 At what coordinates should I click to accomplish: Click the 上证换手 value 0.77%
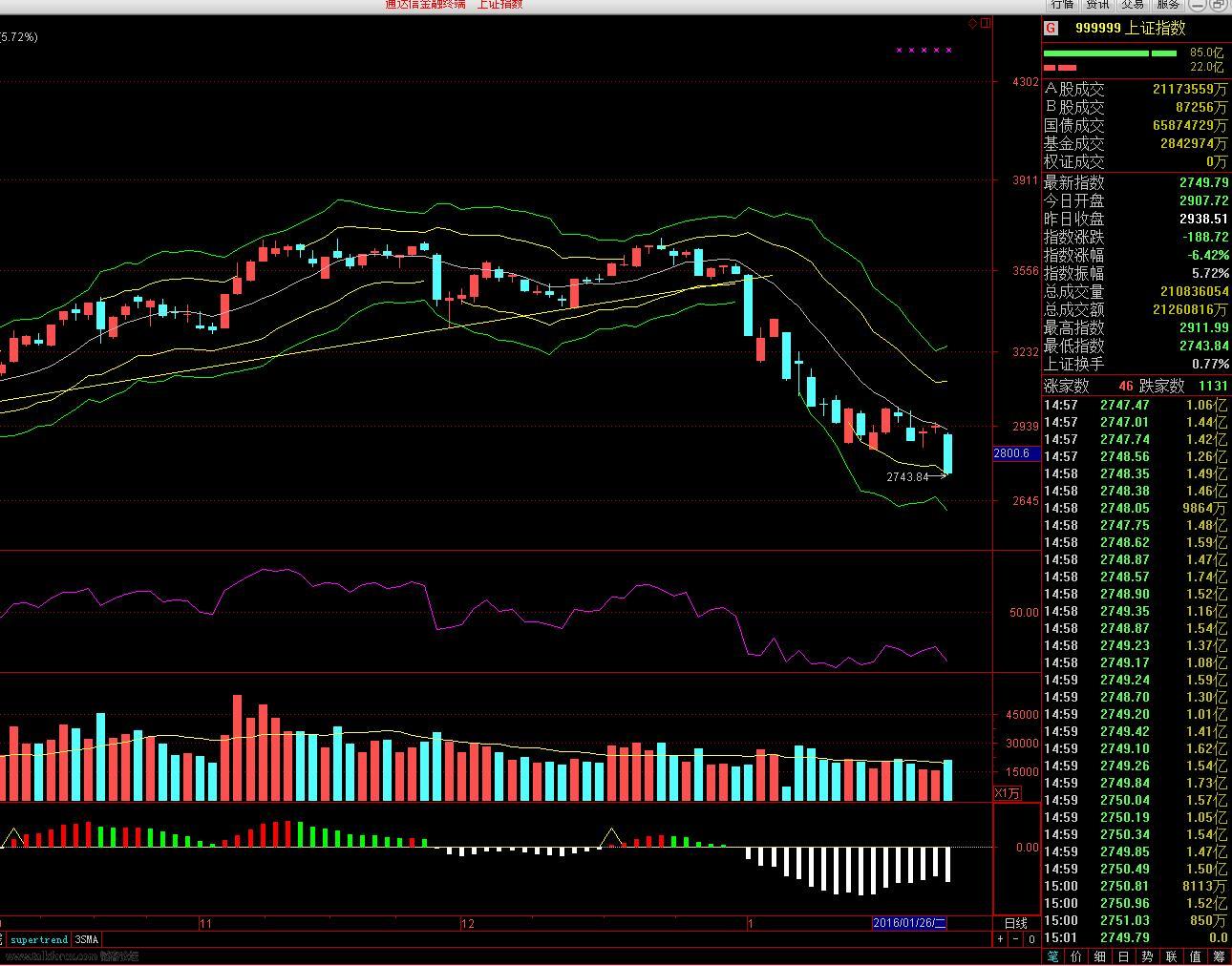click(1210, 364)
